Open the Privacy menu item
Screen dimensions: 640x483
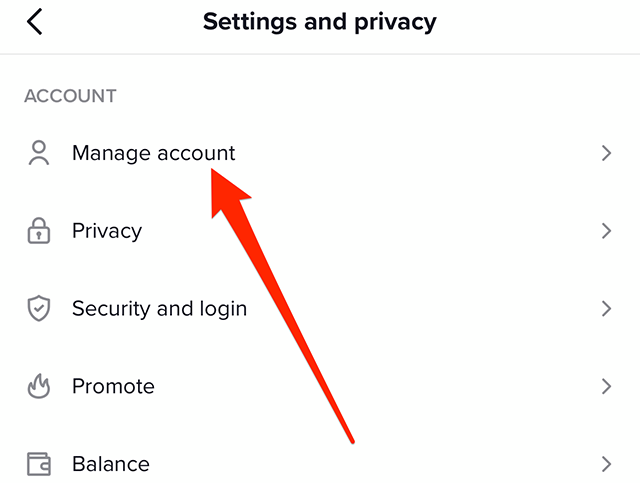[x=107, y=231]
